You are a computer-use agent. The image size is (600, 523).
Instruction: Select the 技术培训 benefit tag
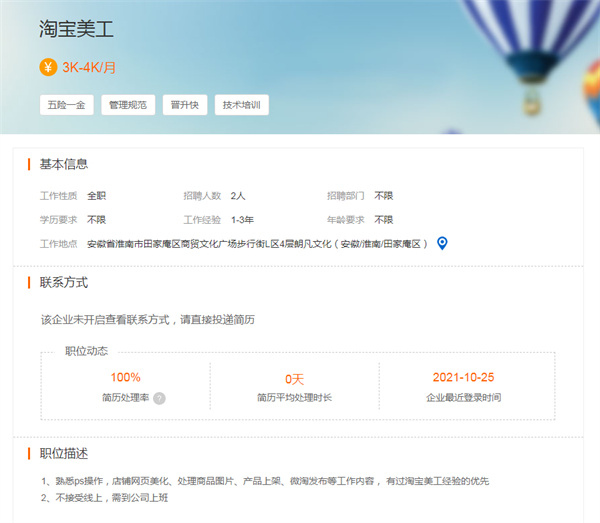[x=241, y=105]
